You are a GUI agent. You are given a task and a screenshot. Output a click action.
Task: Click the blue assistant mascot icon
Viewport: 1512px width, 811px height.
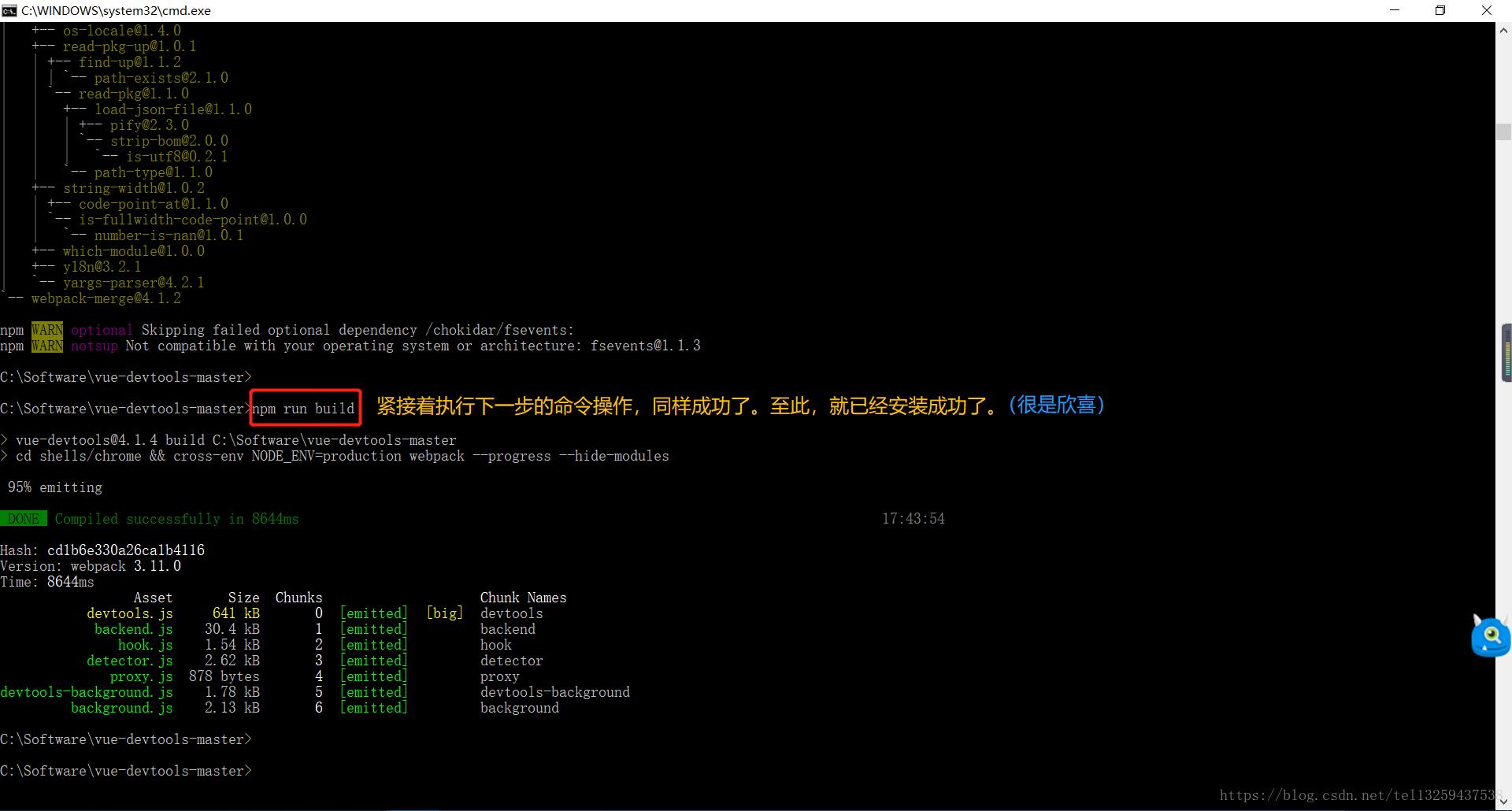pos(1491,636)
